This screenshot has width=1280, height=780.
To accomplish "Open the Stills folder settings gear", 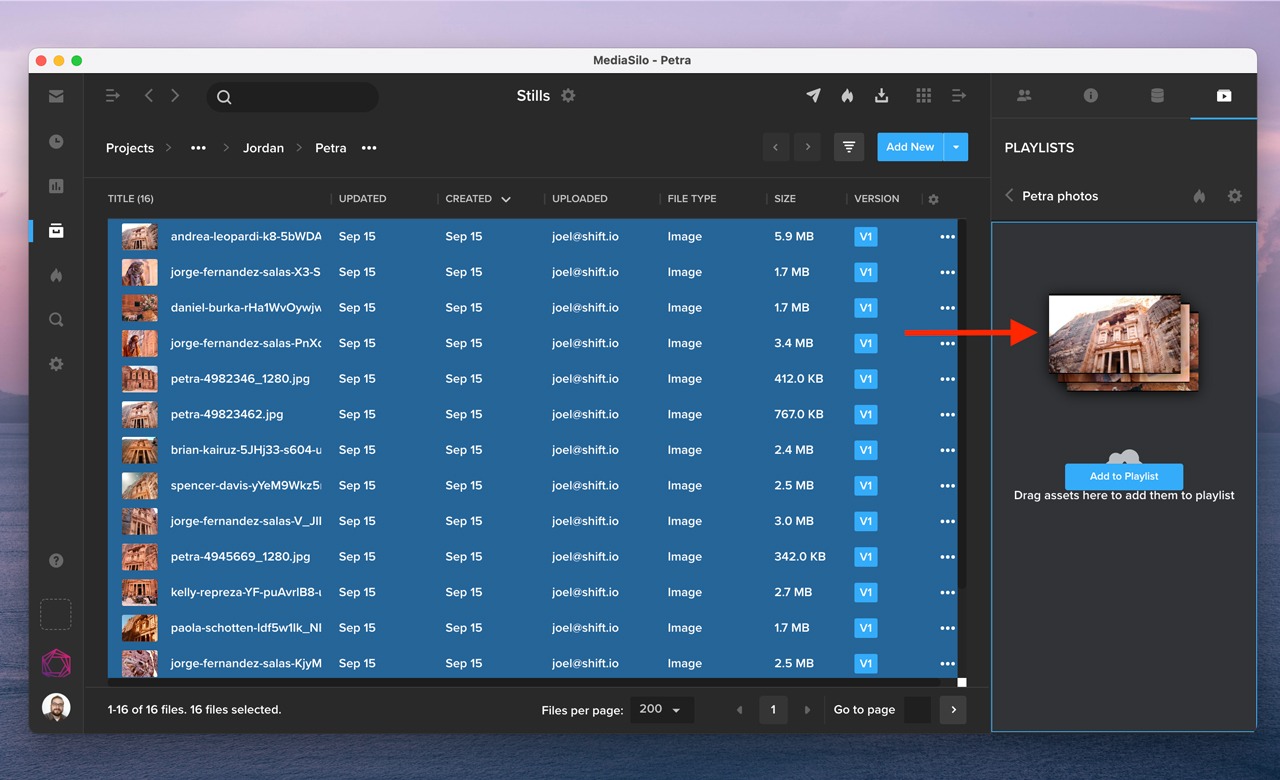I will click(x=568, y=96).
